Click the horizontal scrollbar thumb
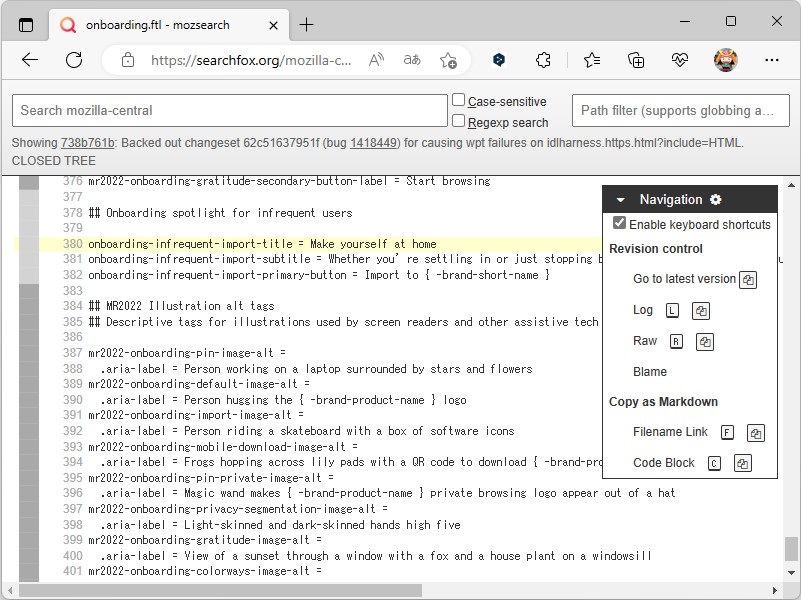This screenshot has width=801, height=600. pos(220,590)
